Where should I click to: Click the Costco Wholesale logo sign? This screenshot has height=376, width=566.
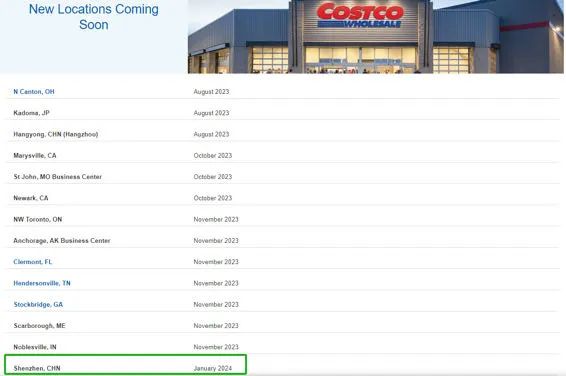tap(360, 15)
